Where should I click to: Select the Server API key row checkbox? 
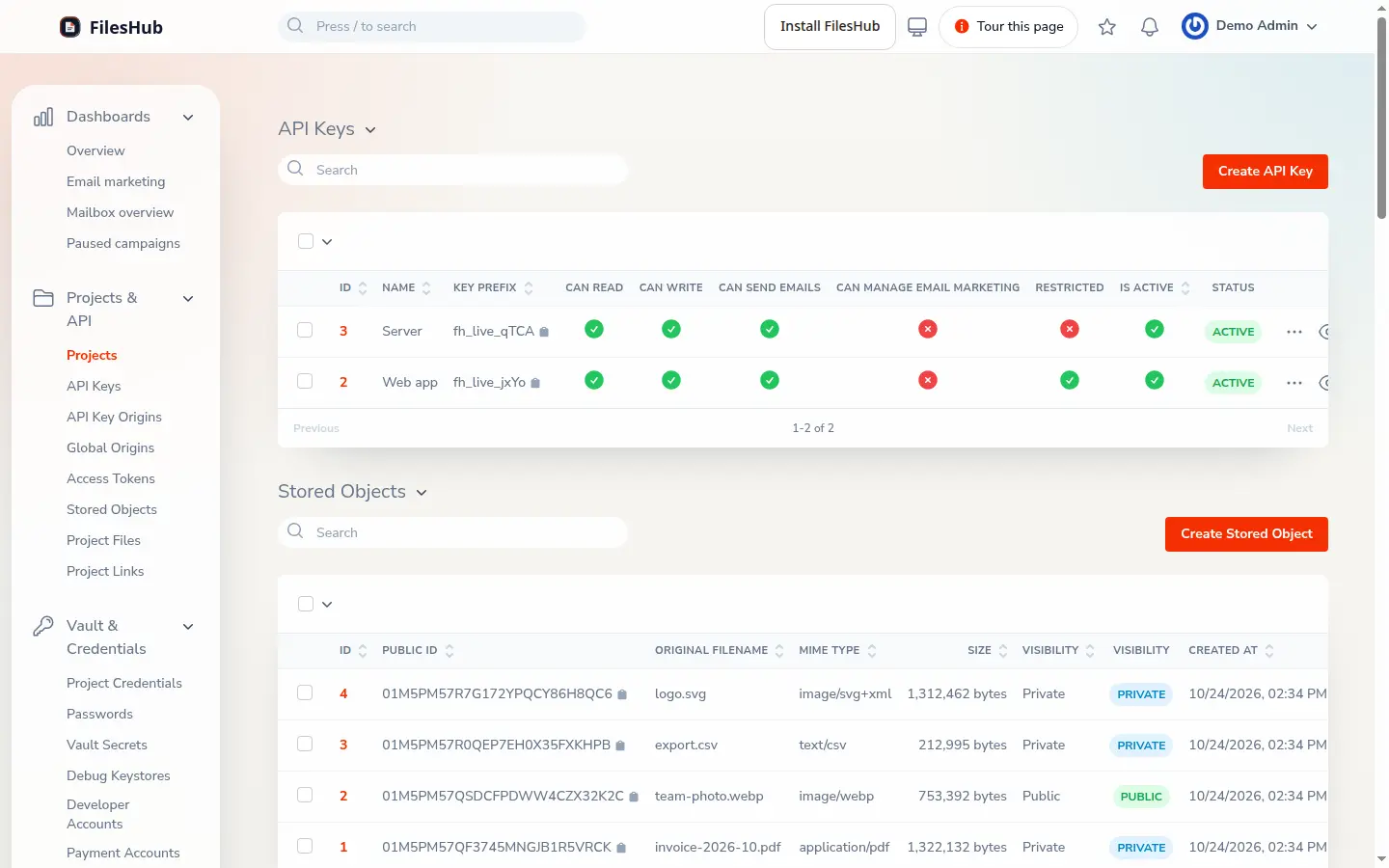point(305,330)
